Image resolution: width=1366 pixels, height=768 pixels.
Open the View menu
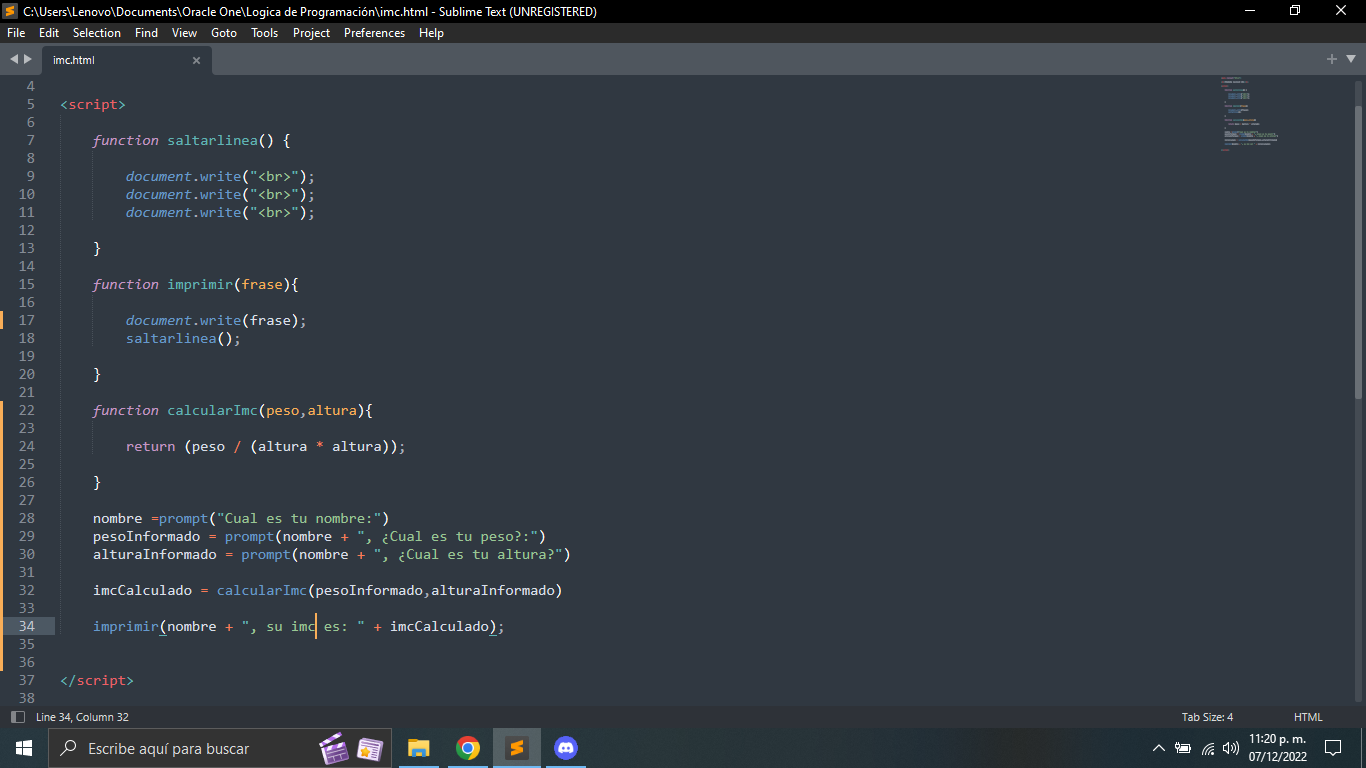tap(185, 33)
